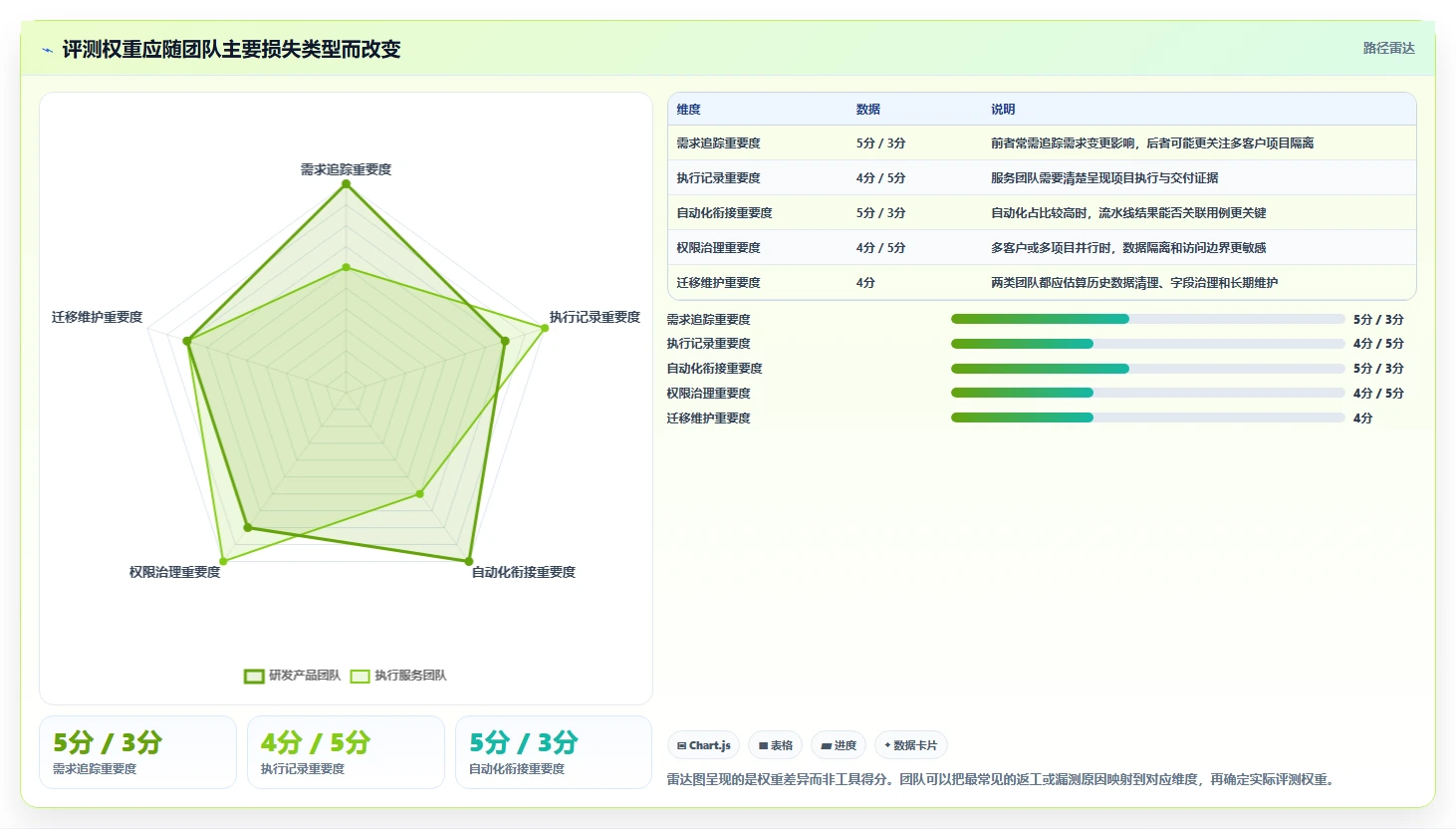Viewport: 1456px width, 829px height.
Task: Select the 迁移维护重要度 table row label
Action: pyautogui.click(x=719, y=283)
